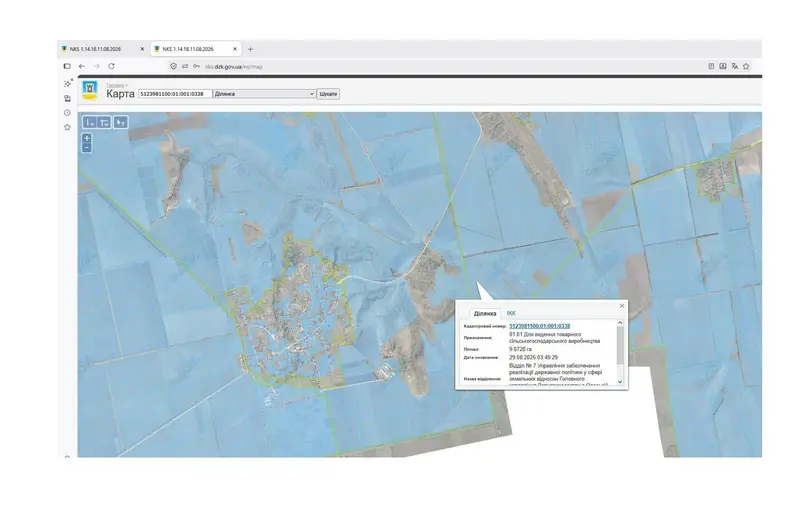Click the update date 29.08.2026 03:49:29
The image size is (800, 525).
click(533, 358)
